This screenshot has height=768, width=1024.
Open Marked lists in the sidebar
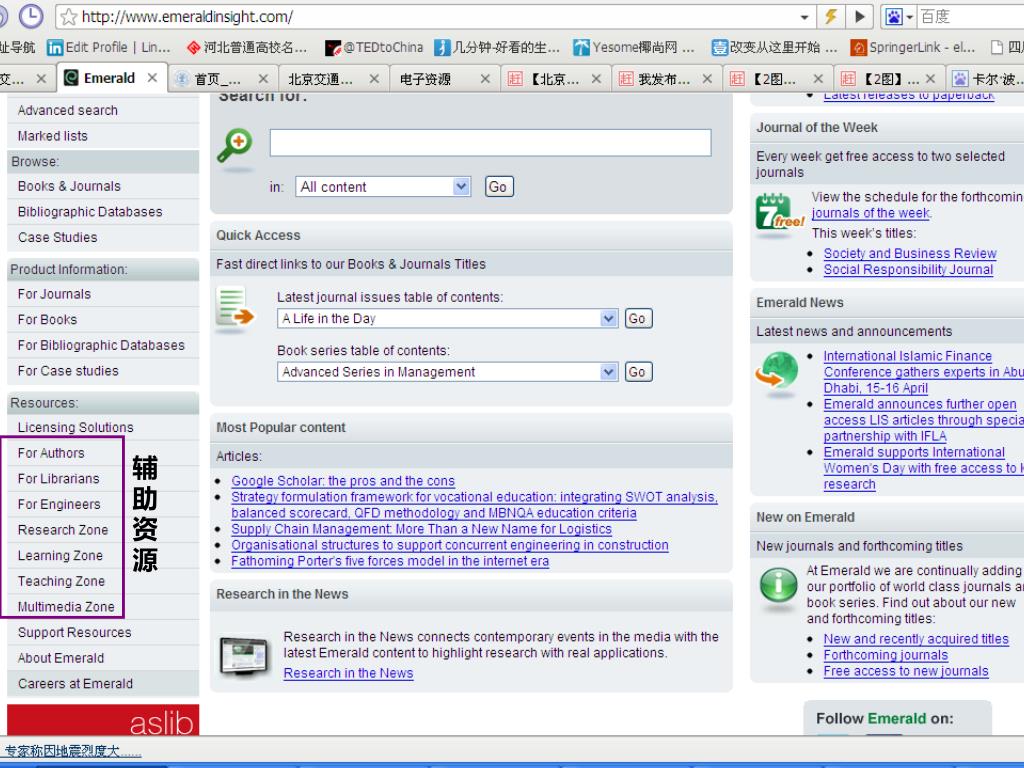(52, 136)
